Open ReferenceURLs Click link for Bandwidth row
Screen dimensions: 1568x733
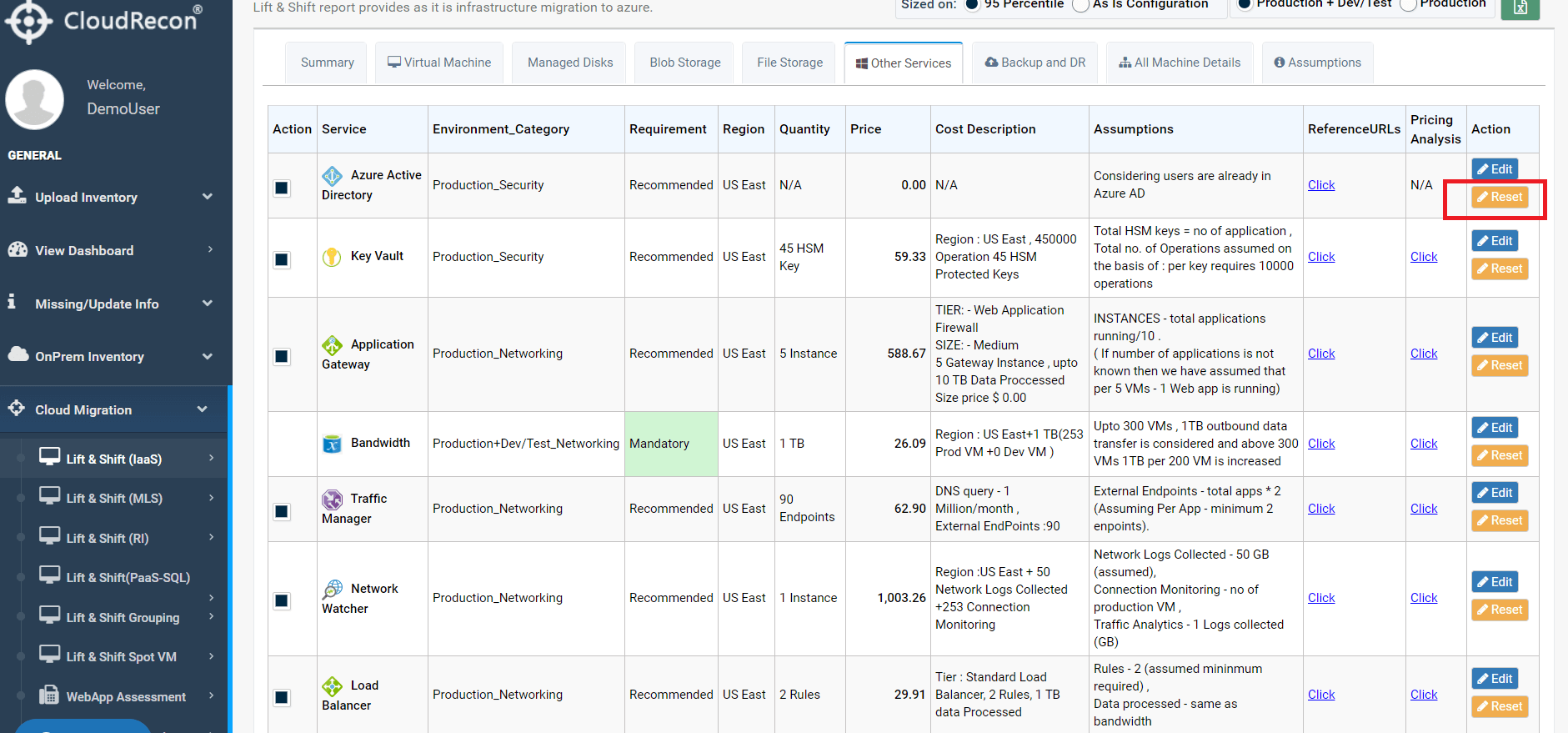[x=1321, y=444]
